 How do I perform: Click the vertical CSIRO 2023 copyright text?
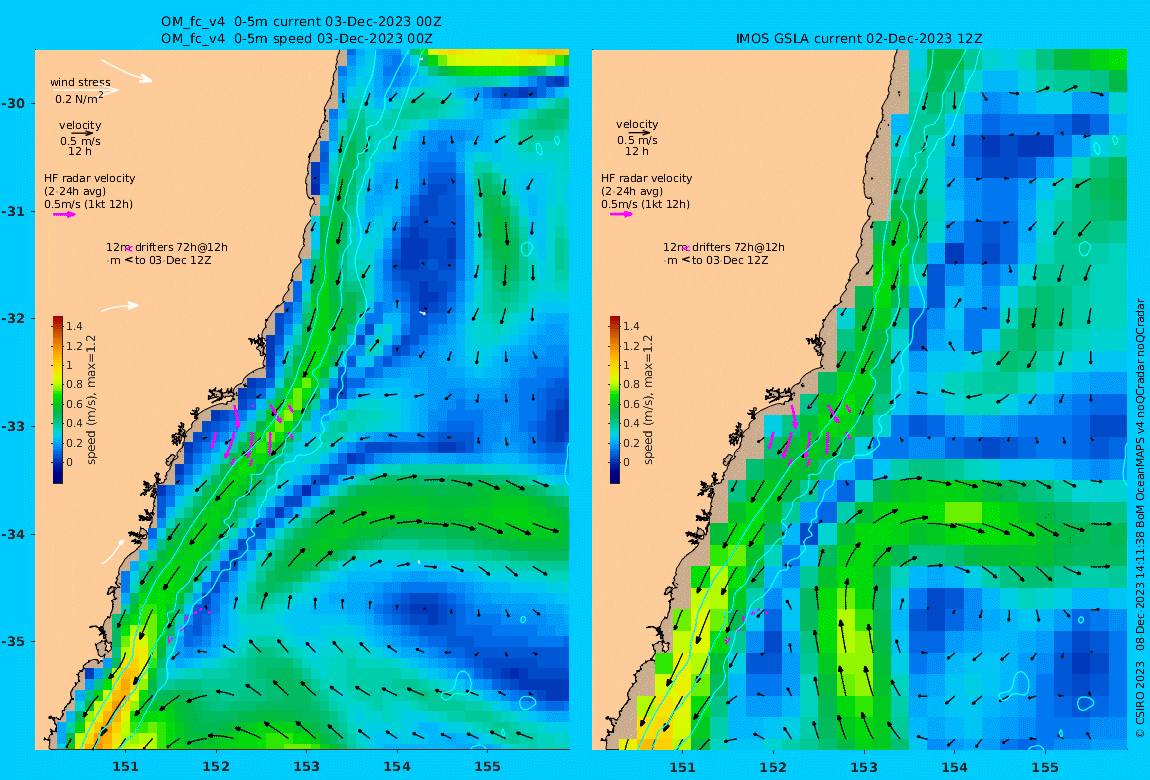[1140, 518]
